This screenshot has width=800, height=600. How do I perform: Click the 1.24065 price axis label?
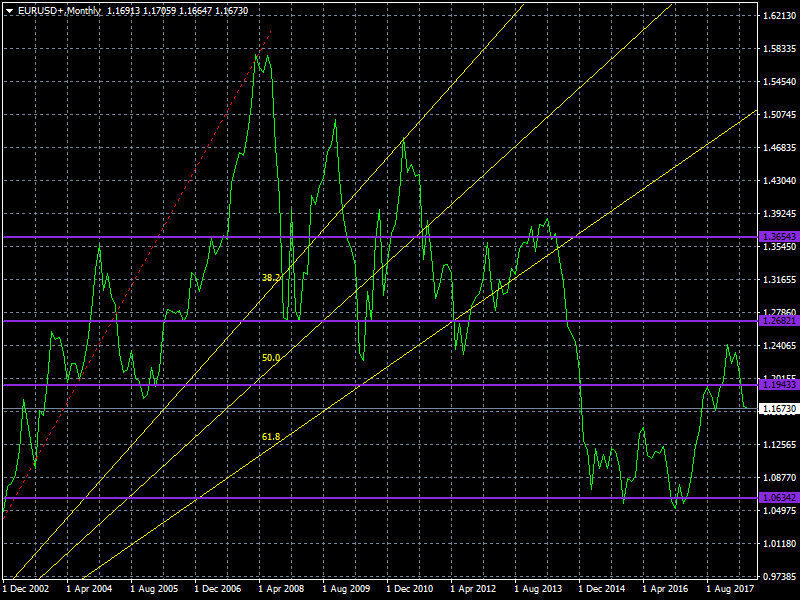779,346
